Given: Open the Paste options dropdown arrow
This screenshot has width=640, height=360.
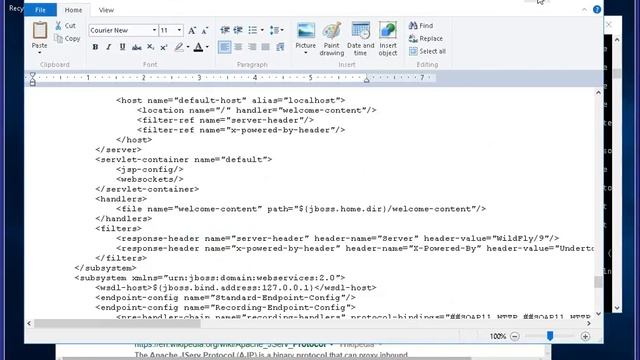Looking at the screenshot, I should tap(40, 53).
